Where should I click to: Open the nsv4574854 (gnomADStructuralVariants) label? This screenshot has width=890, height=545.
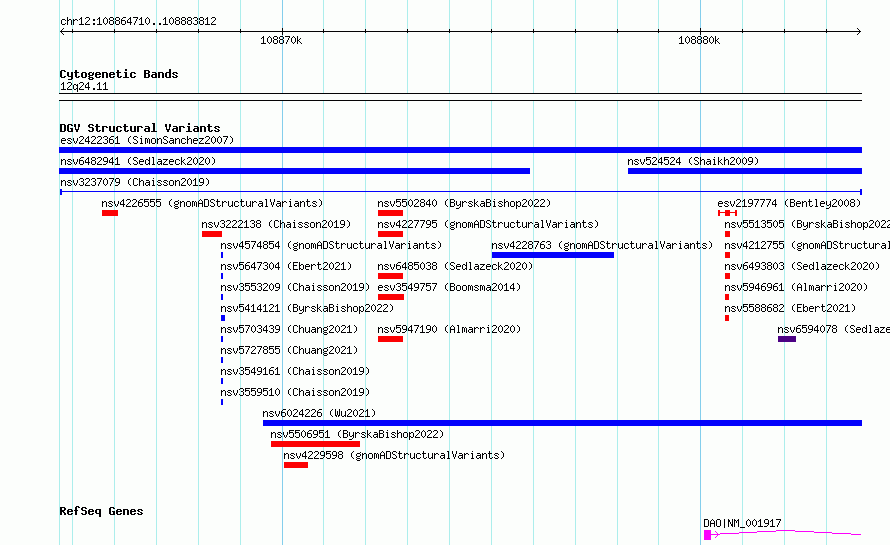point(331,245)
